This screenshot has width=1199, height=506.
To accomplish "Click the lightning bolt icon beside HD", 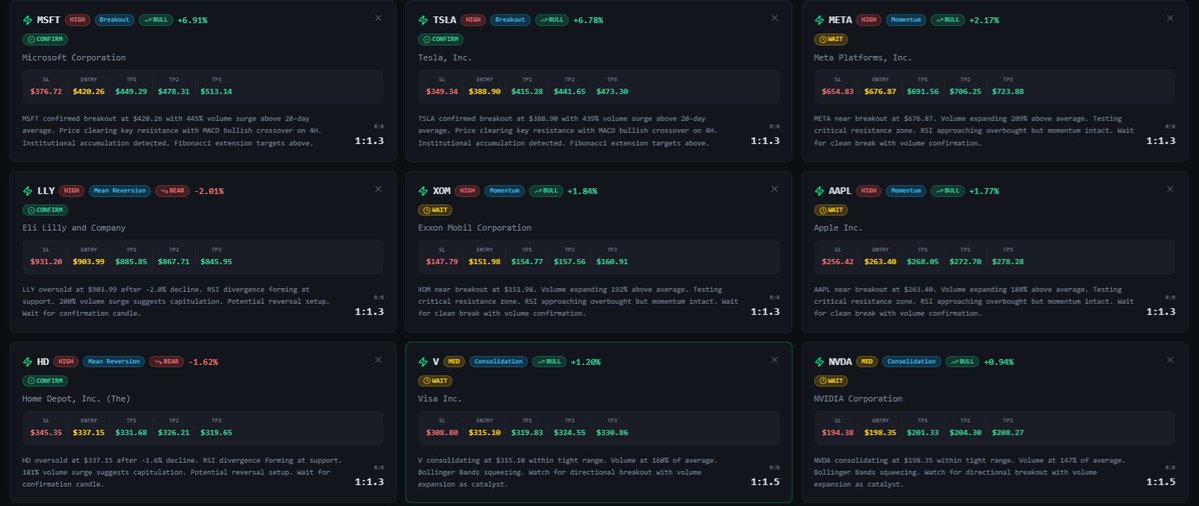I will (x=28, y=362).
